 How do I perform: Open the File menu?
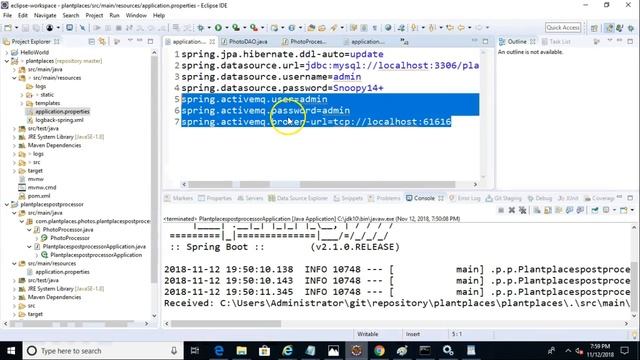[x=7, y=16]
